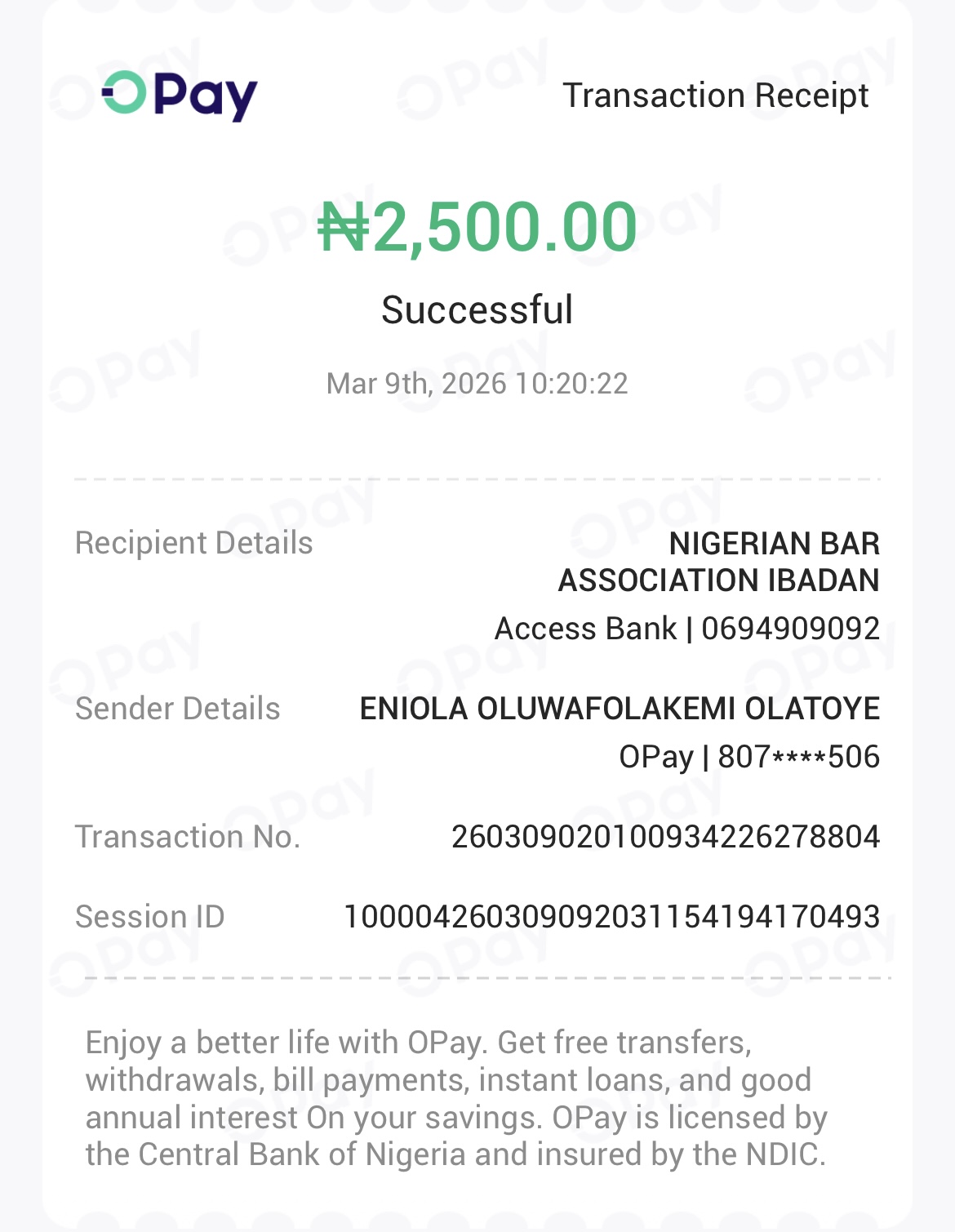Click the 'Enjoy a better life' footer line

[419, 1043]
